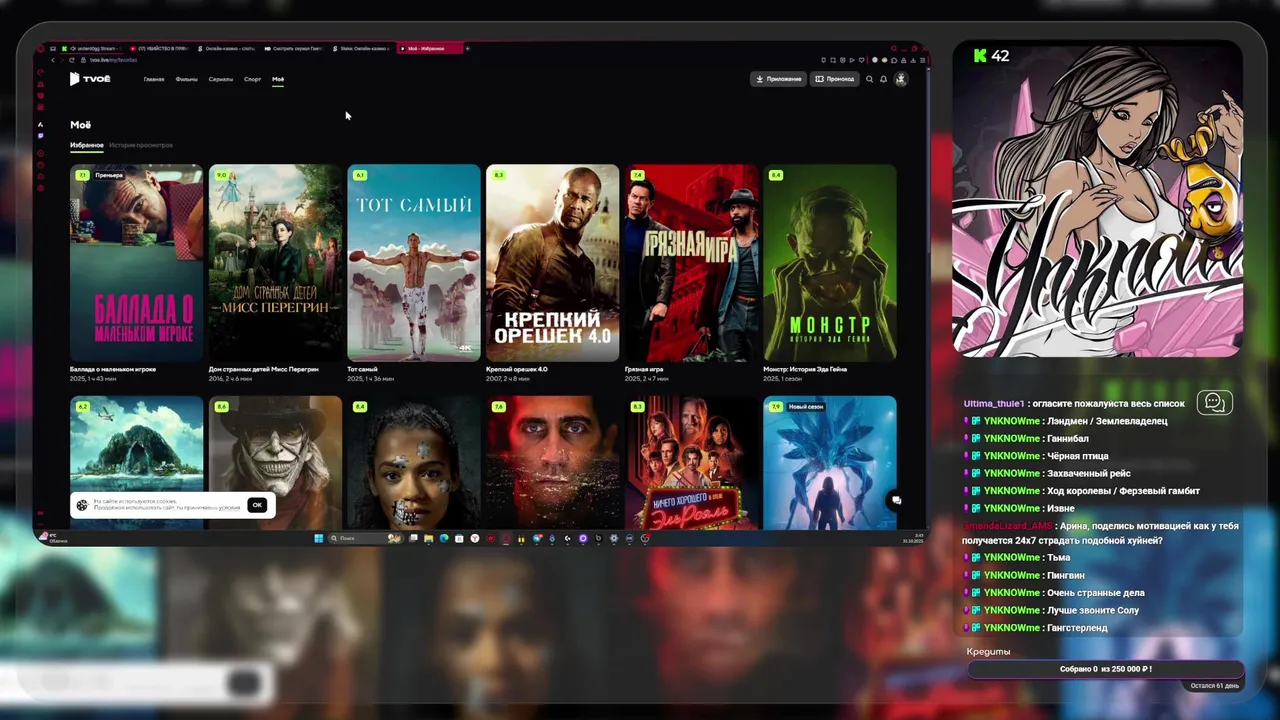Click the chat message 'Гангстерленд'

(x=1077, y=628)
